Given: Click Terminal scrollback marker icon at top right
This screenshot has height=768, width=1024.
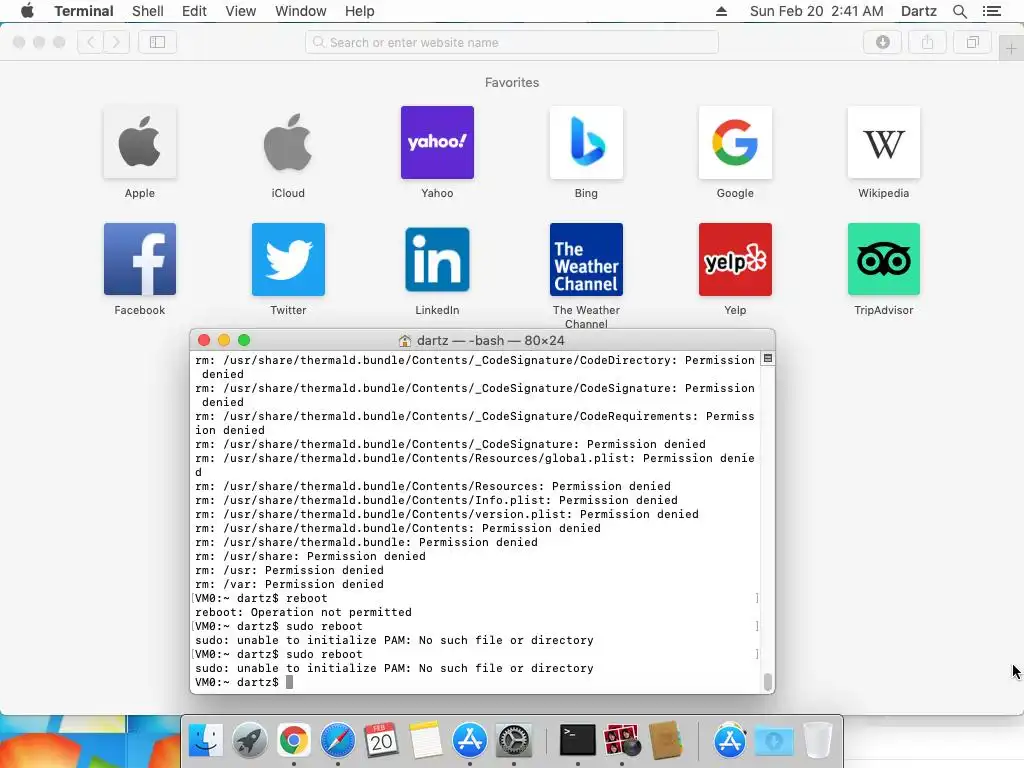Looking at the screenshot, I should tap(768, 359).
